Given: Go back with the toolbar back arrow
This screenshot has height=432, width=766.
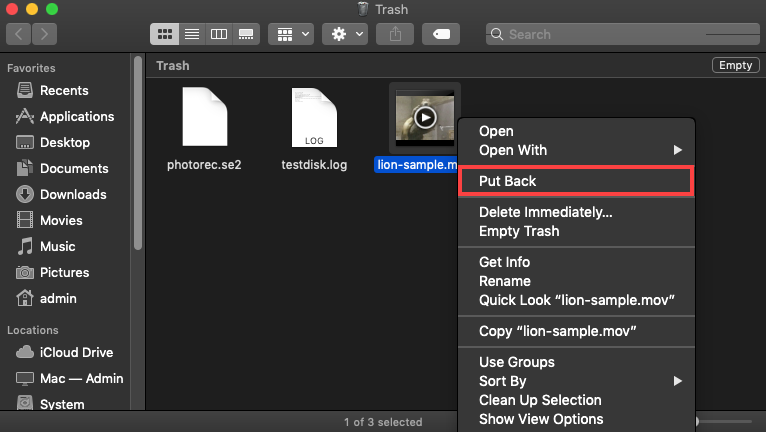Looking at the screenshot, I should pyautogui.click(x=19, y=34).
